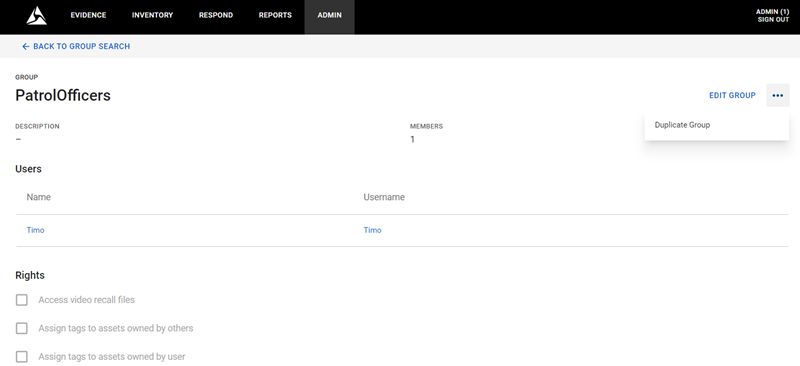Viewport: 800px width, 366px height.
Task: Click the Rights section heading
Action: [x=30, y=276]
